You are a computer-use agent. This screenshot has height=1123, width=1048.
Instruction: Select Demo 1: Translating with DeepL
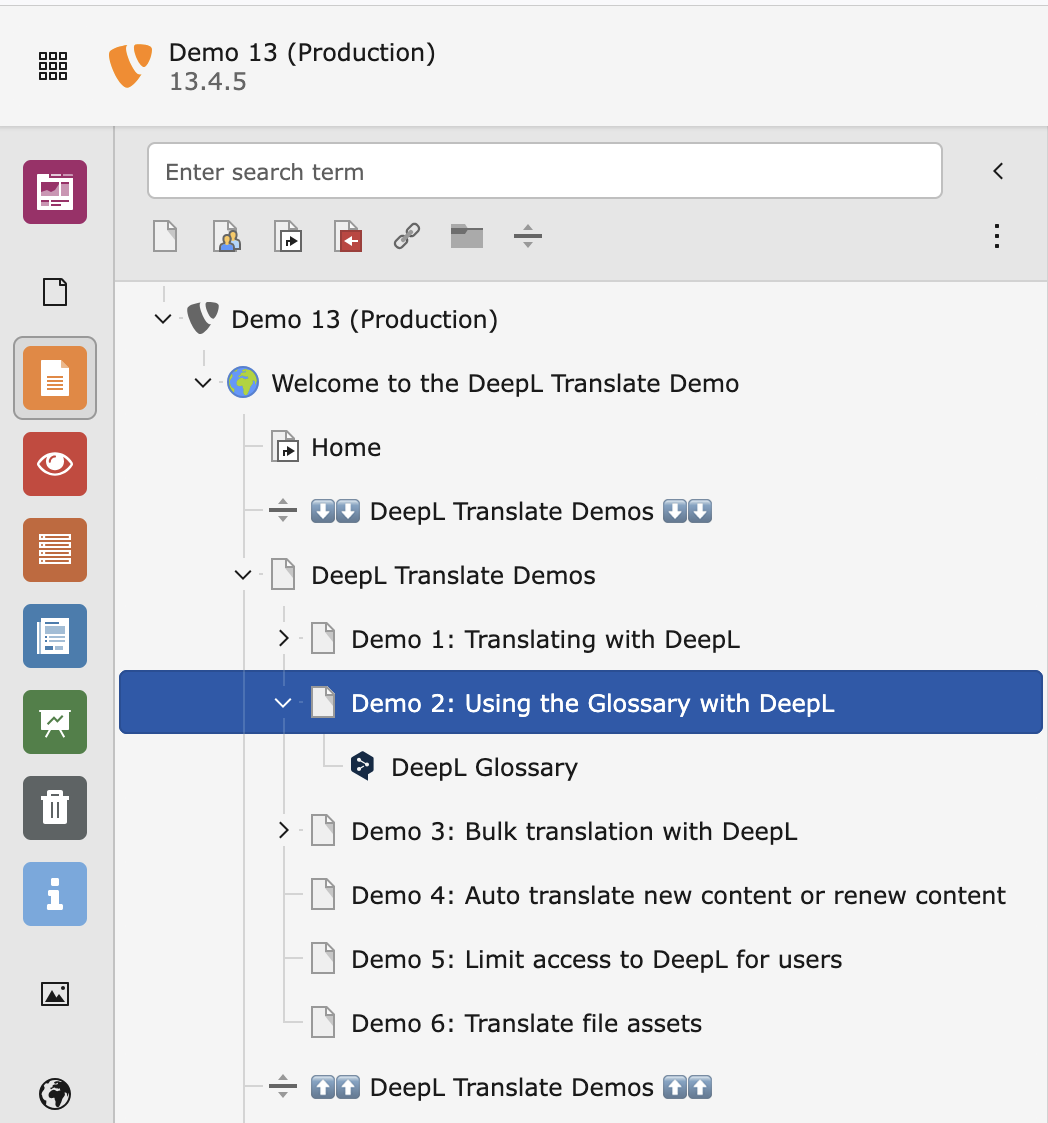point(546,640)
